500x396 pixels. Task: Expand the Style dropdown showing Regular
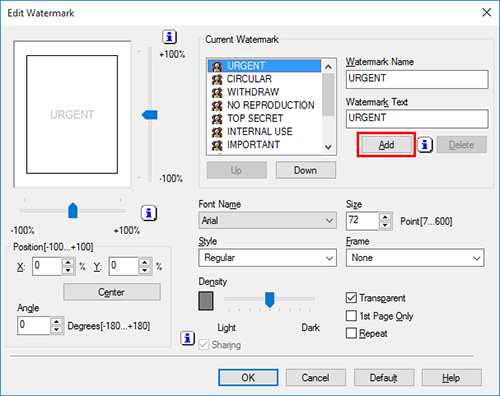(267, 258)
